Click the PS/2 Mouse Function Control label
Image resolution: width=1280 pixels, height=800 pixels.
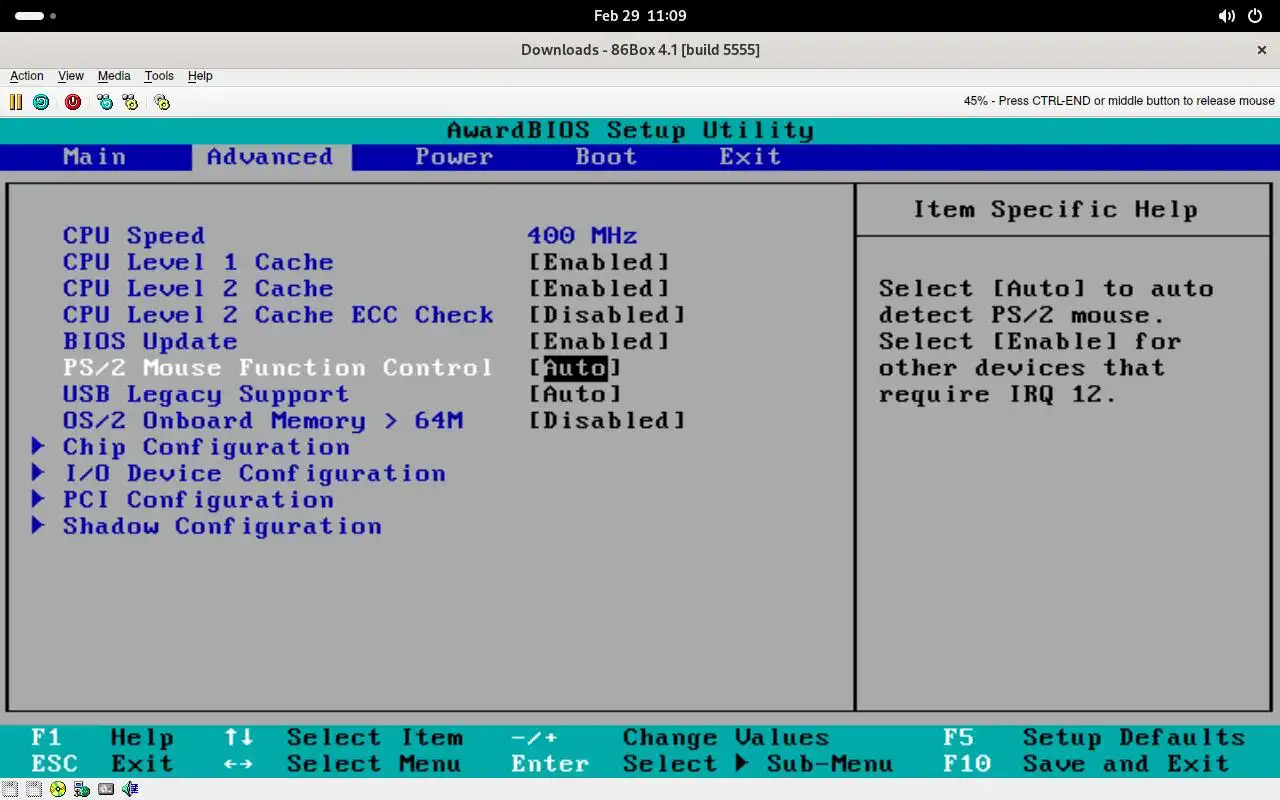tap(278, 368)
